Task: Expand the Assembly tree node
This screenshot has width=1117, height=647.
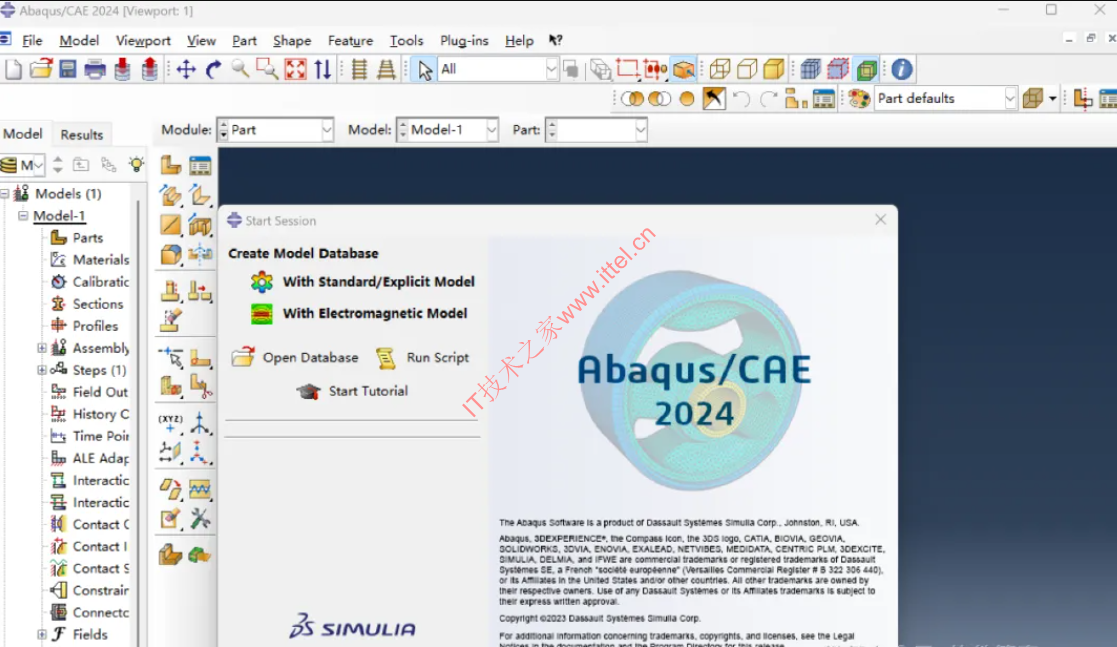Action: pyautogui.click(x=41, y=348)
